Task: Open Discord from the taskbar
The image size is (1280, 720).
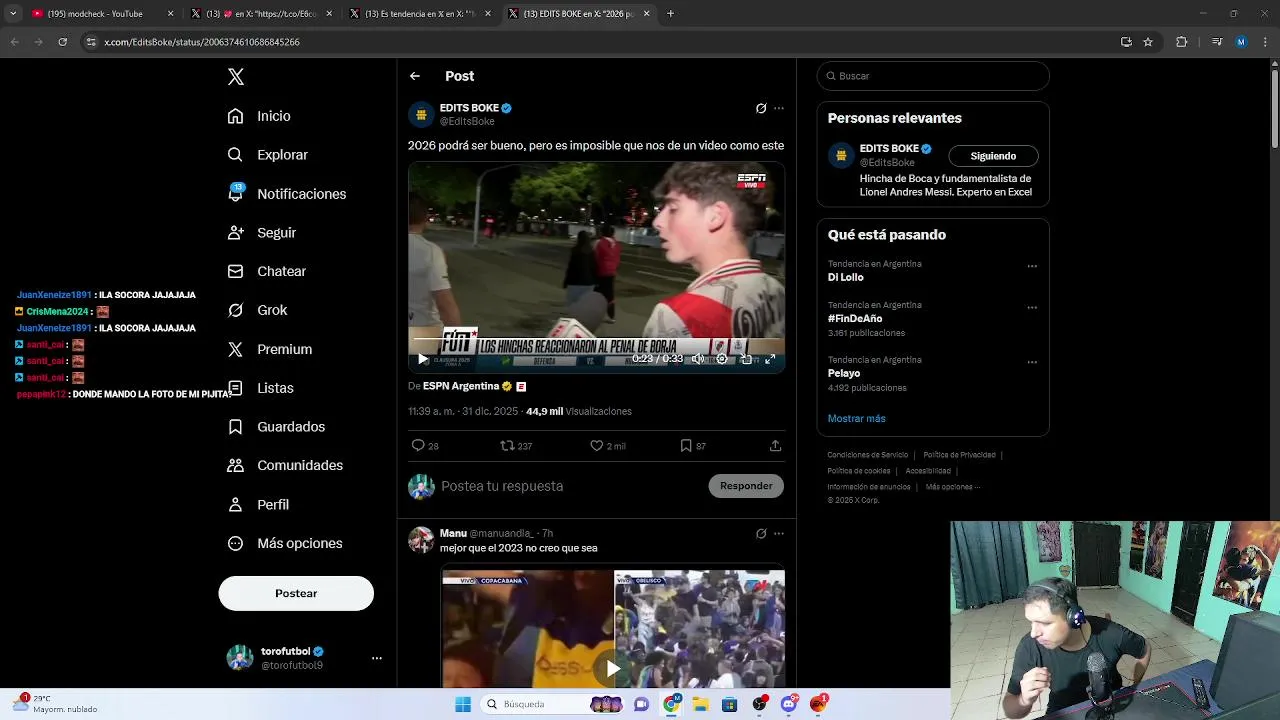Action: (789, 704)
